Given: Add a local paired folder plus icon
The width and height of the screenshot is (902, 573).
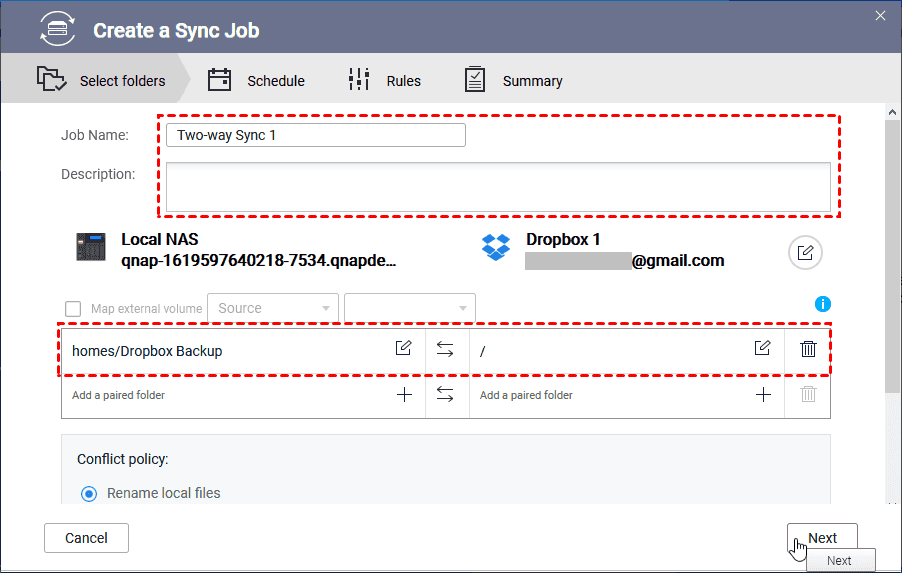Looking at the screenshot, I should 404,395.
